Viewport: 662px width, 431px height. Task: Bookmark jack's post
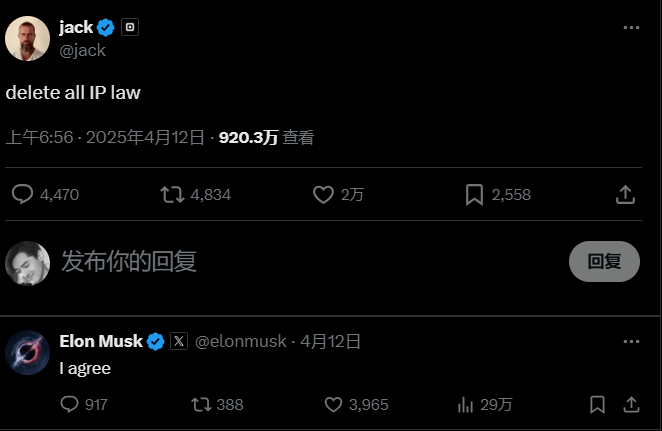pyautogui.click(x=474, y=194)
